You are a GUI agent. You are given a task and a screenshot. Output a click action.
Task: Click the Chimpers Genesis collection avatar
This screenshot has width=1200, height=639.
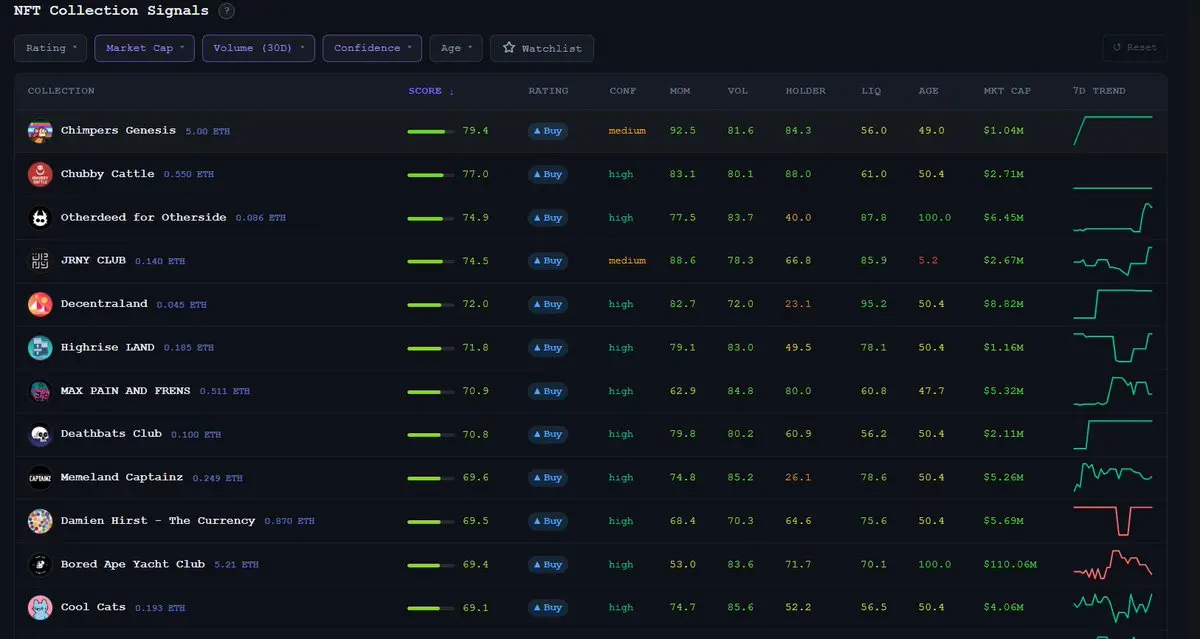40,131
